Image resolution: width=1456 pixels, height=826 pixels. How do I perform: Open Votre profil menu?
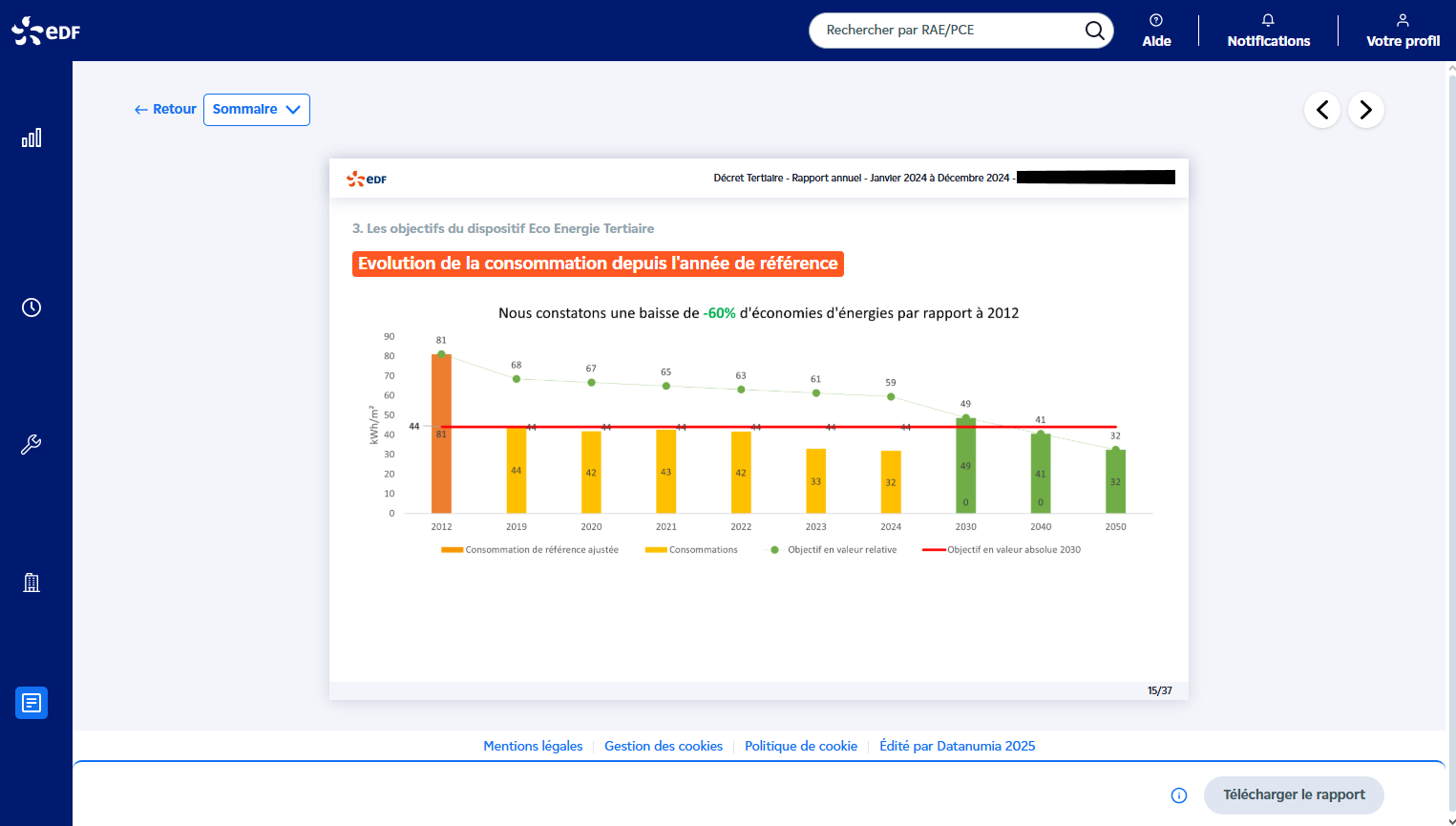[1403, 31]
